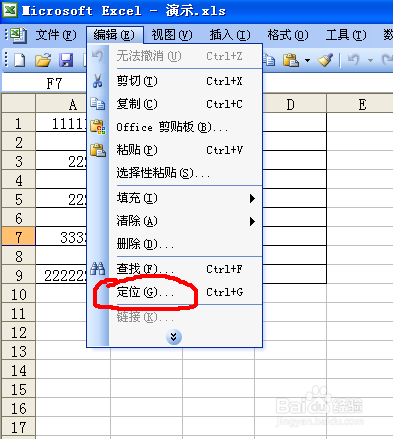Click cell A1 containing 1111
Screen dimensions: 393x439
tap(61, 123)
